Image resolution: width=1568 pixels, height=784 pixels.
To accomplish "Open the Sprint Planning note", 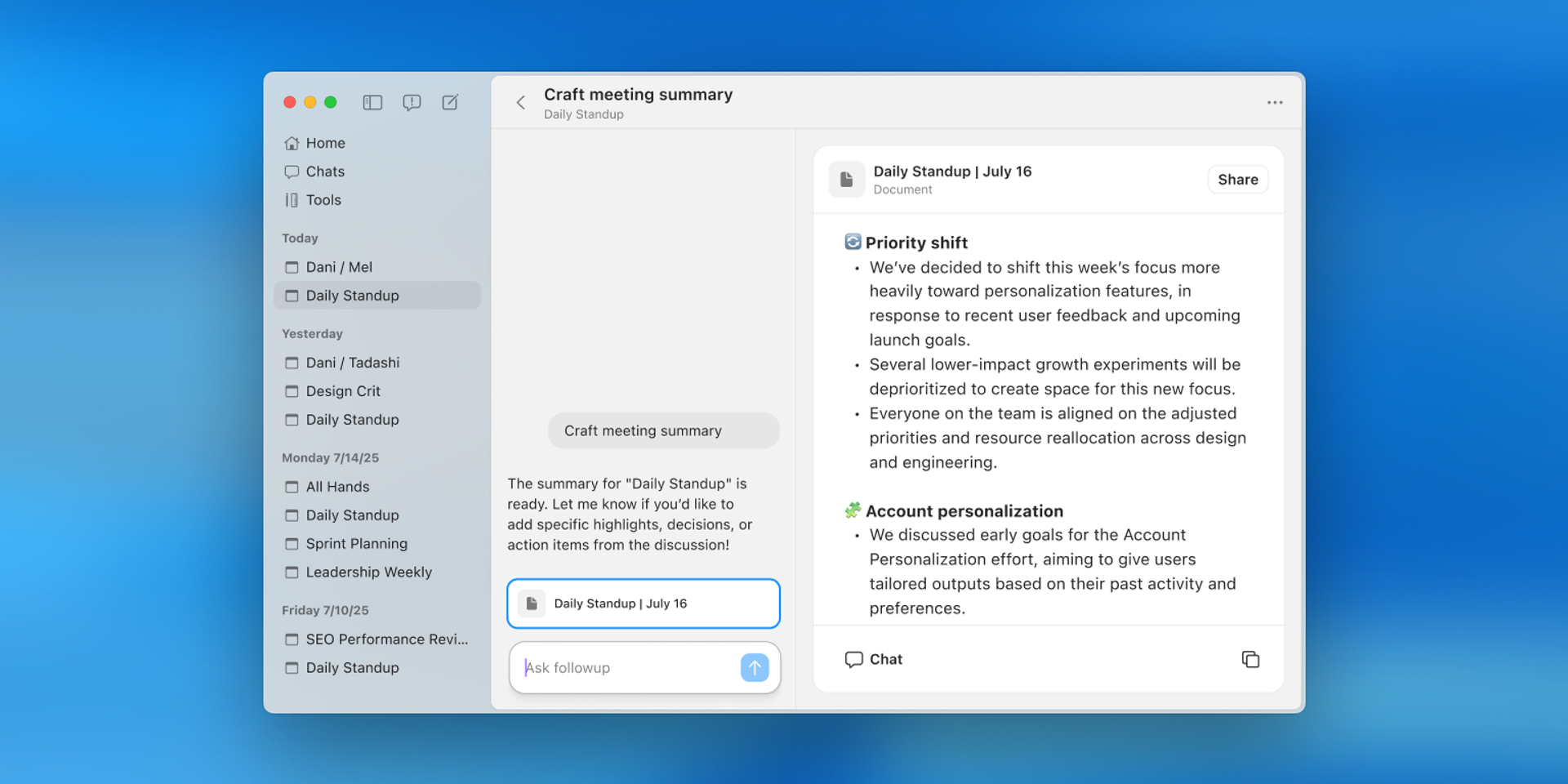I will (x=356, y=544).
